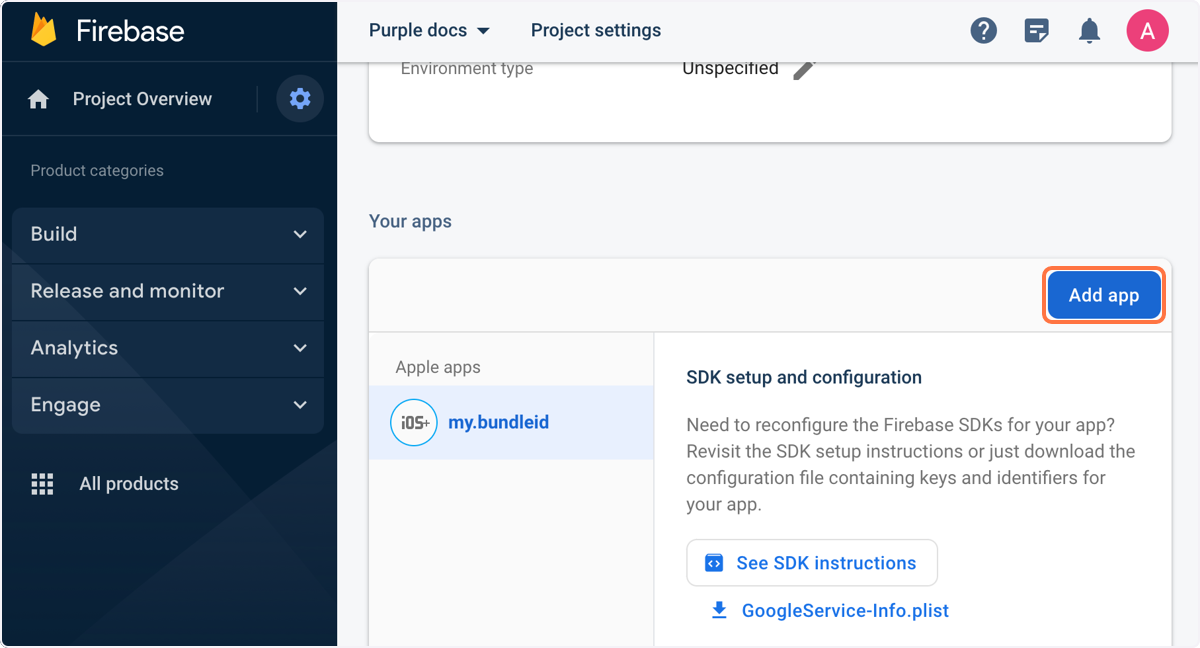Click the code icon in See SDK instructions
The image size is (1200, 648).
(x=714, y=563)
